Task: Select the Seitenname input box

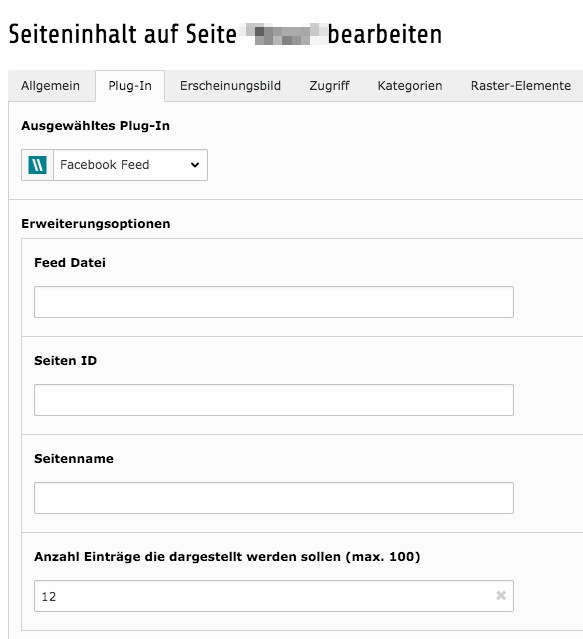Action: pos(274,498)
